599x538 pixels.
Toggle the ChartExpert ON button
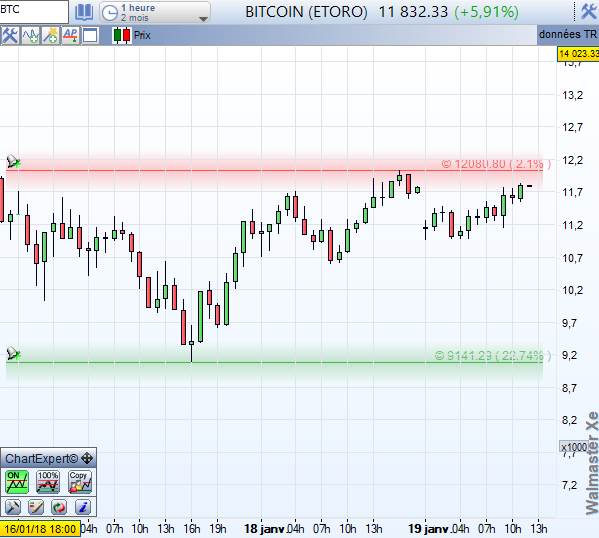[x=16, y=481]
